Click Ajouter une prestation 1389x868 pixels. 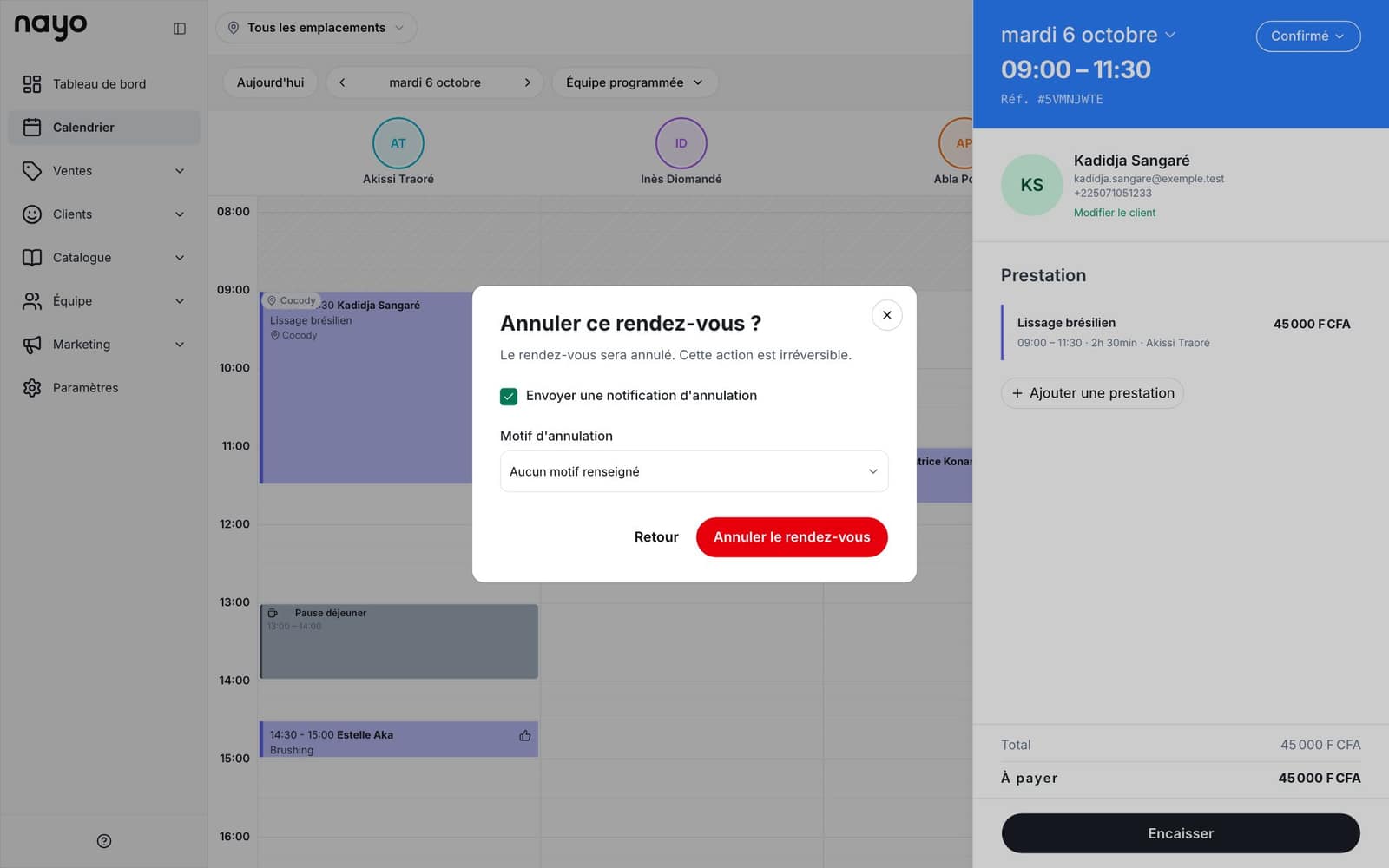(1092, 393)
